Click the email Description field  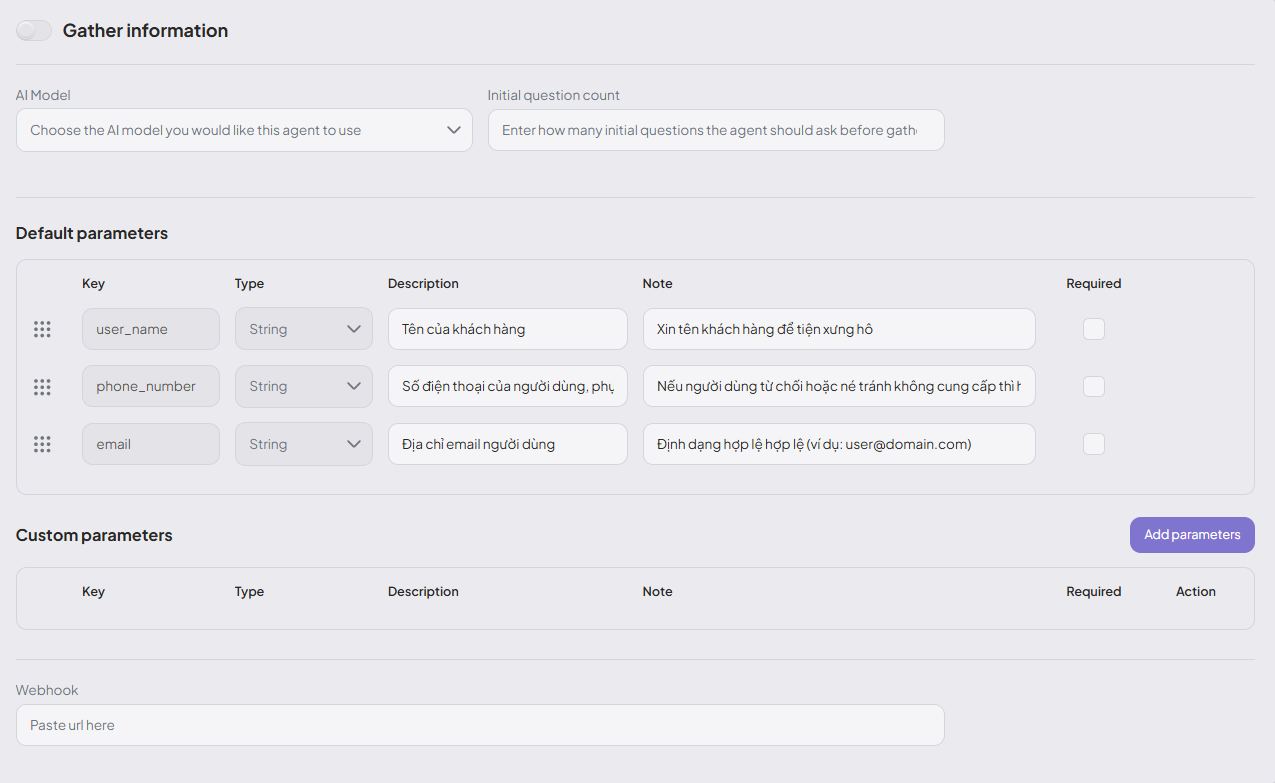[507, 444]
